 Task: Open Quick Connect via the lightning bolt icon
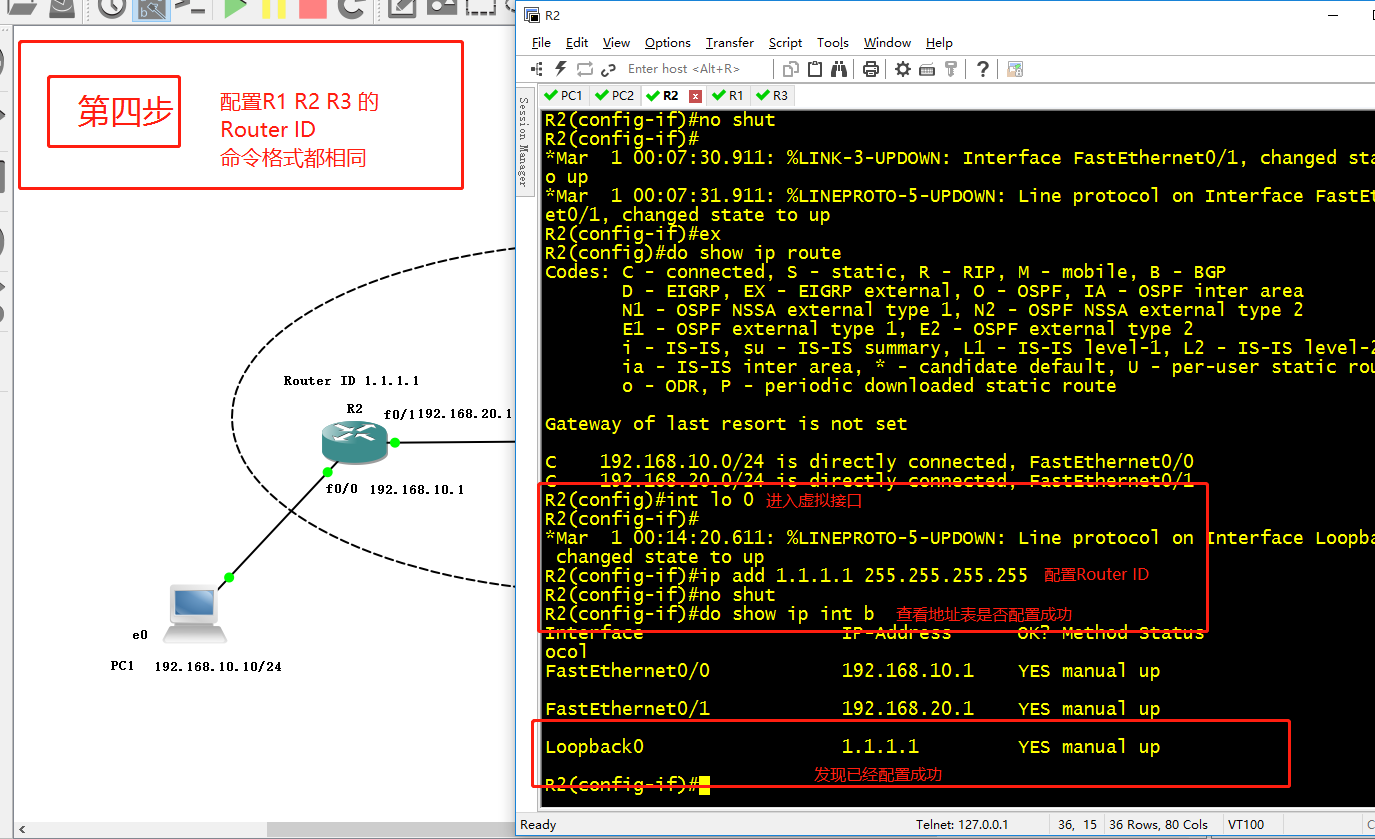(x=560, y=68)
